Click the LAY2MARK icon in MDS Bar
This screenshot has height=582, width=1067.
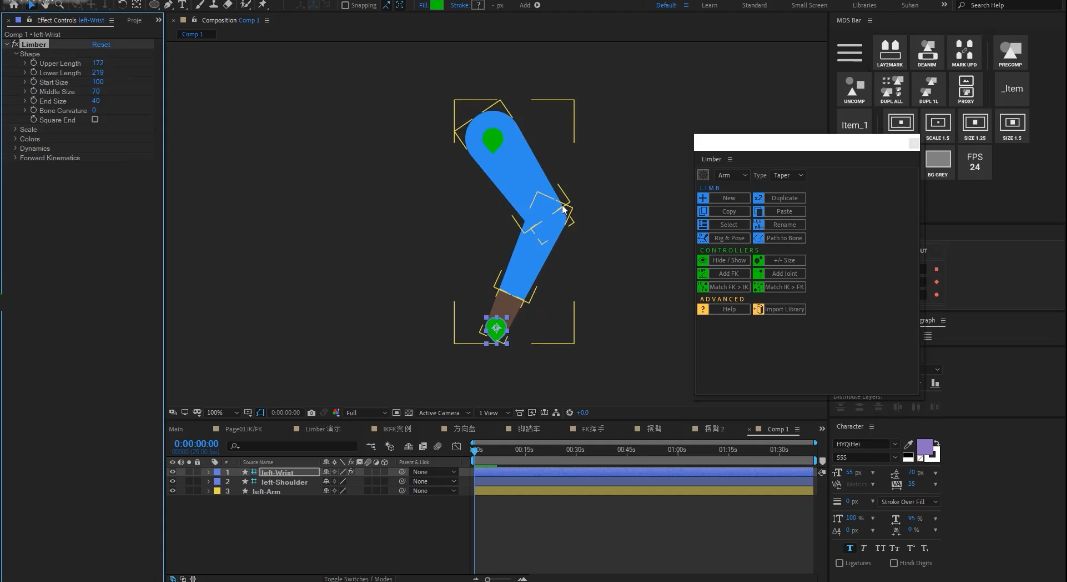click(x=890, y=52)
